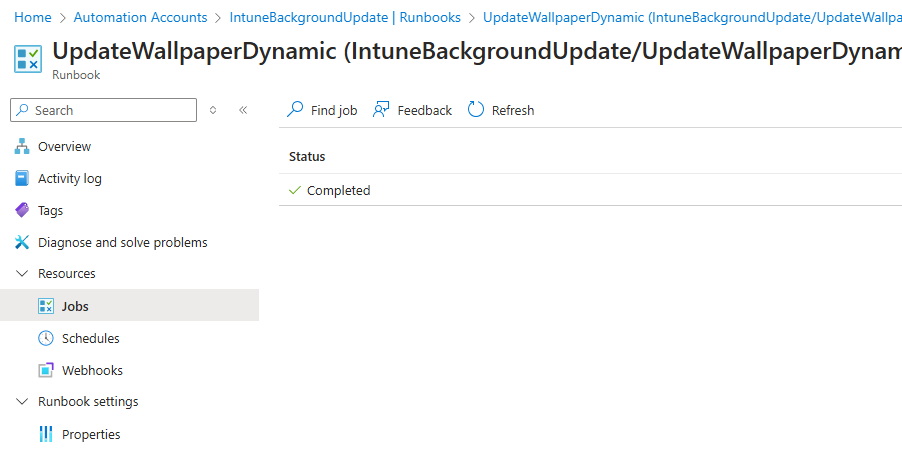Click the Webhooks icon
Image resolution: width=902 pixels, height=450 pixels.
click(x=46, y=370)
